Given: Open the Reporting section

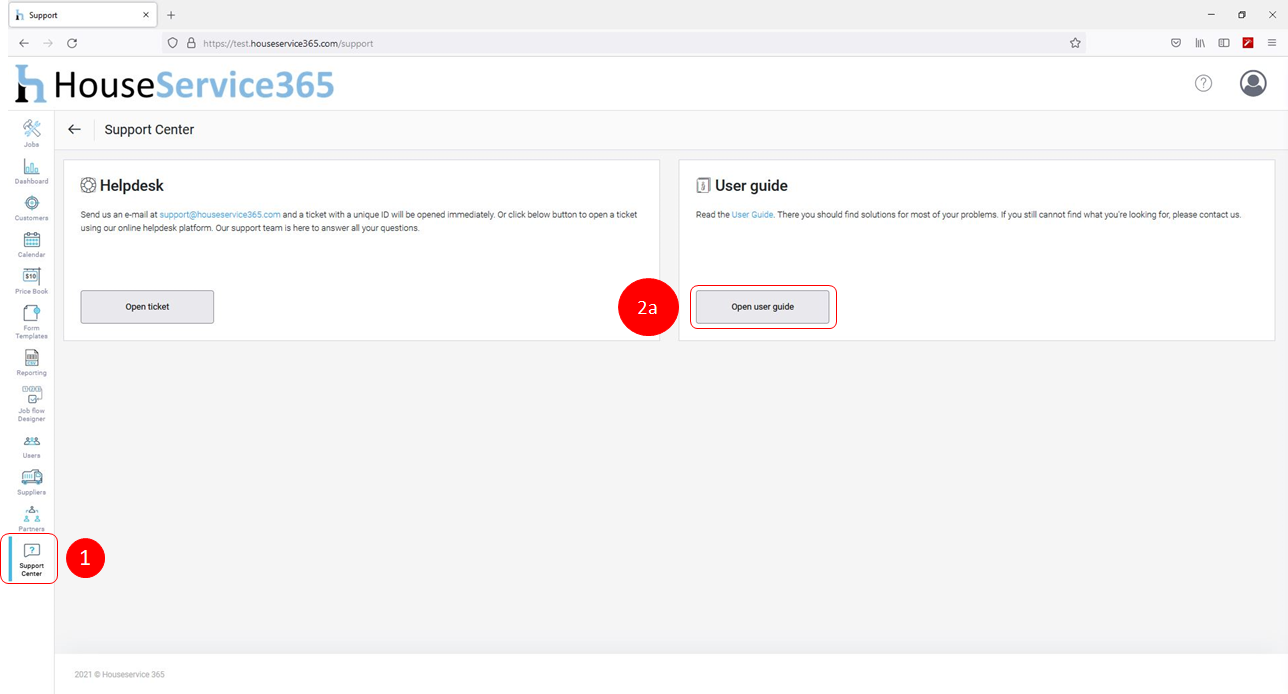Looking at the screenshot, I should pyautogui.click(x=31, y=363).
